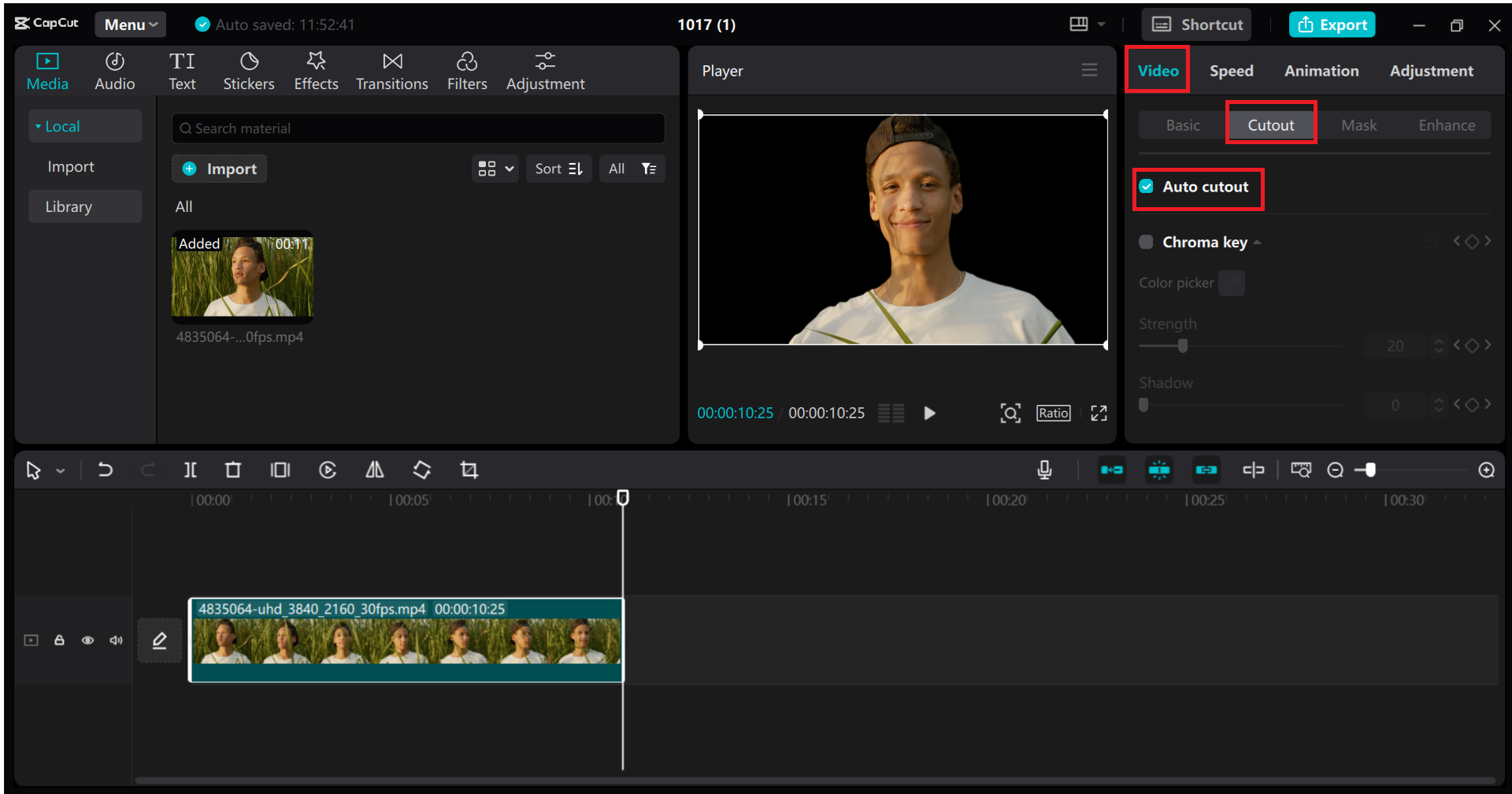
Task: Uncheck the Auto cutout checkbox
Action: point(1147,187)
